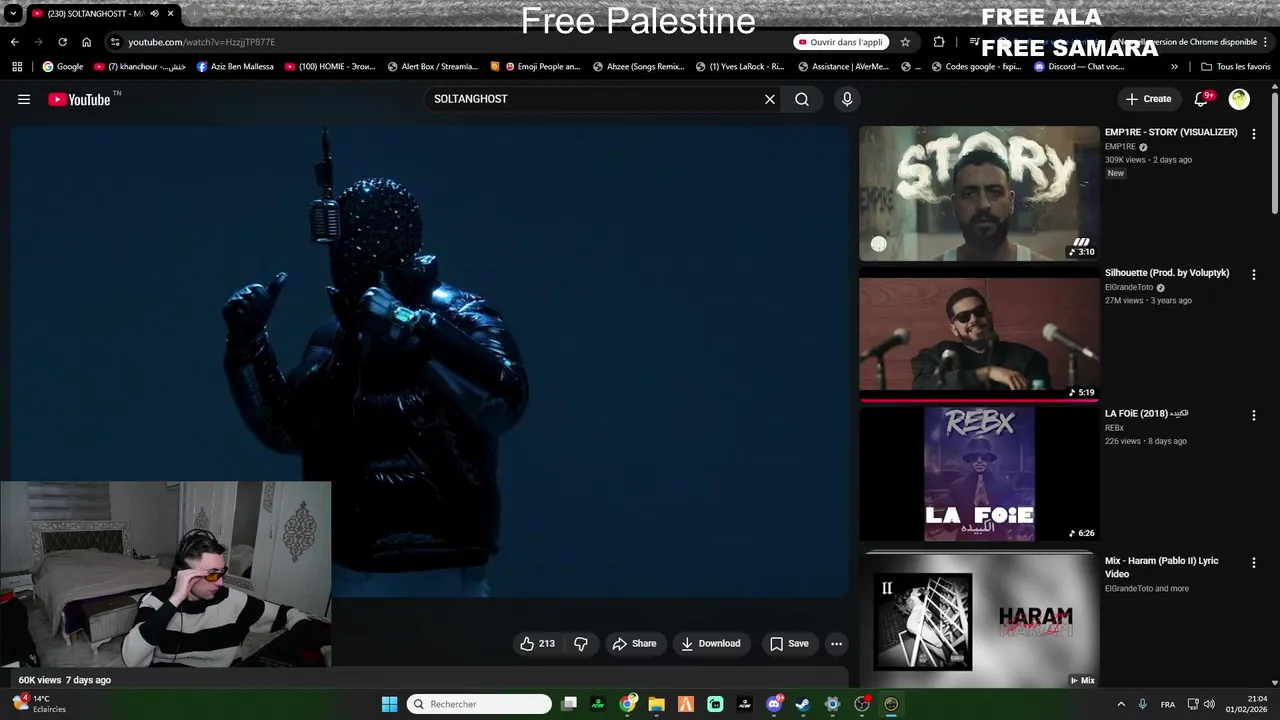The width and height of the screenshot is (1280, 720).
Task: Open the apps grid shortcut icon
Action: click(x=17, y=67)
